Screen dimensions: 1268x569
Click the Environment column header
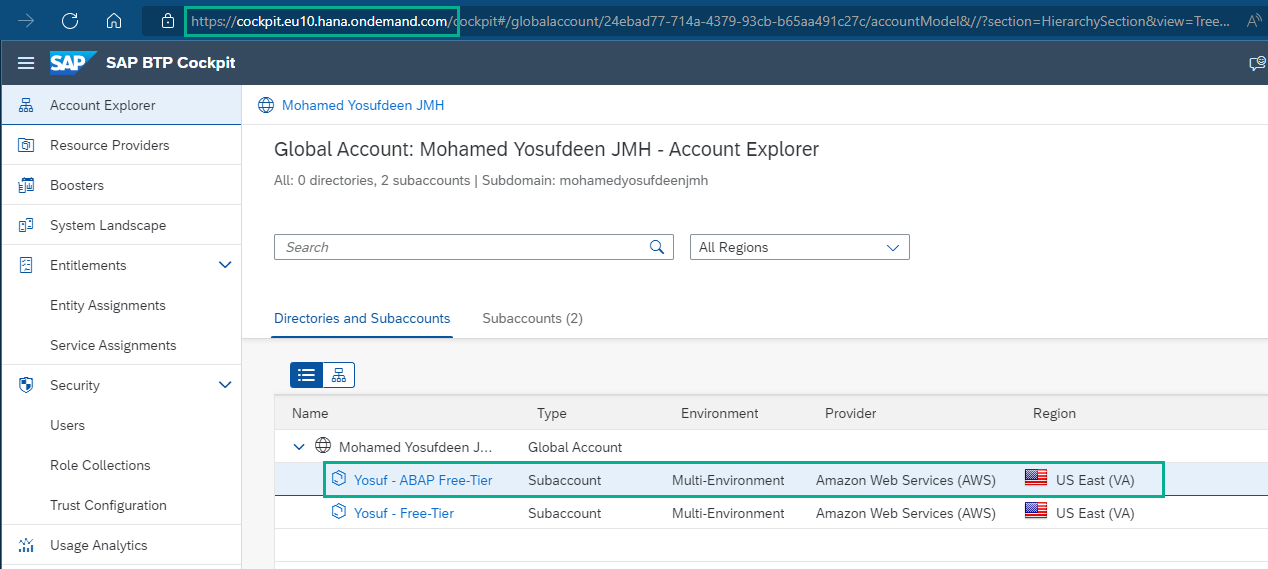pyautogui.click(x=720, y=413)
